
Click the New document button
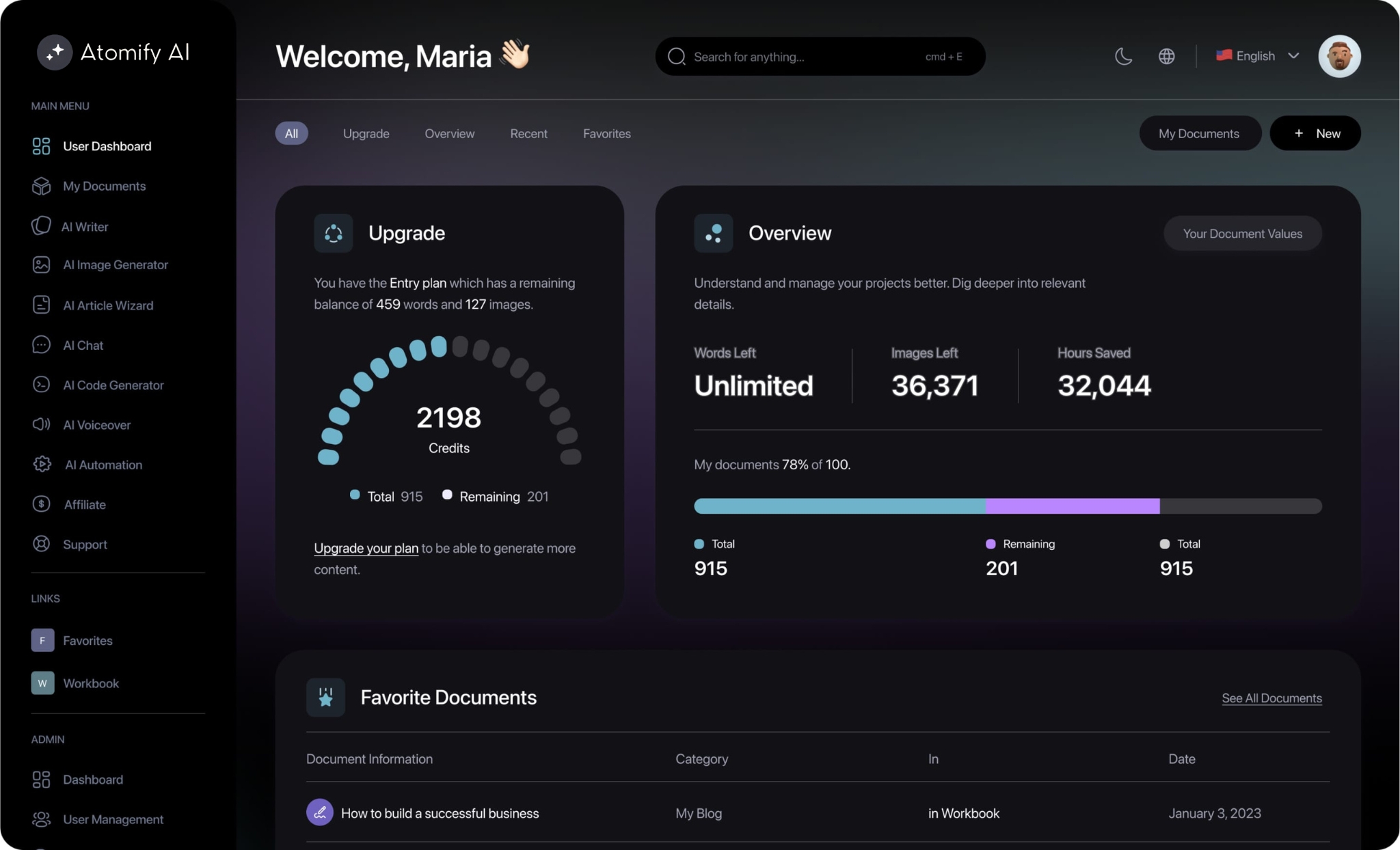pos(1316,132)
